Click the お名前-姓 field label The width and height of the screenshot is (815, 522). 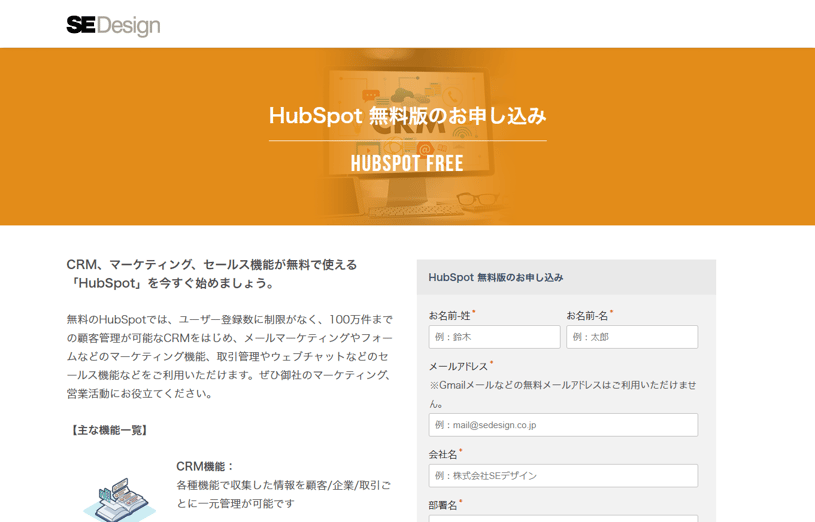point(450,316)
